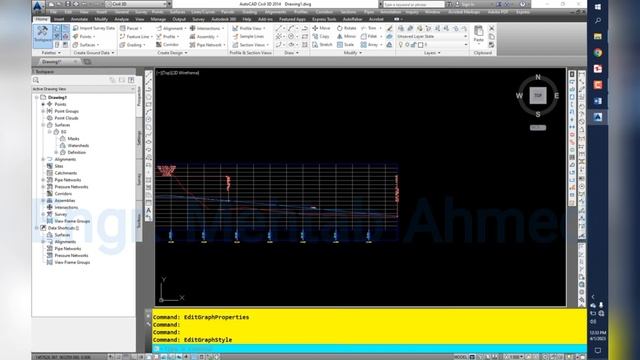Open the Active Drawing View dropdown
This screenshot has width=640, height=360.
pyautogui.click(x=84, y=89)
